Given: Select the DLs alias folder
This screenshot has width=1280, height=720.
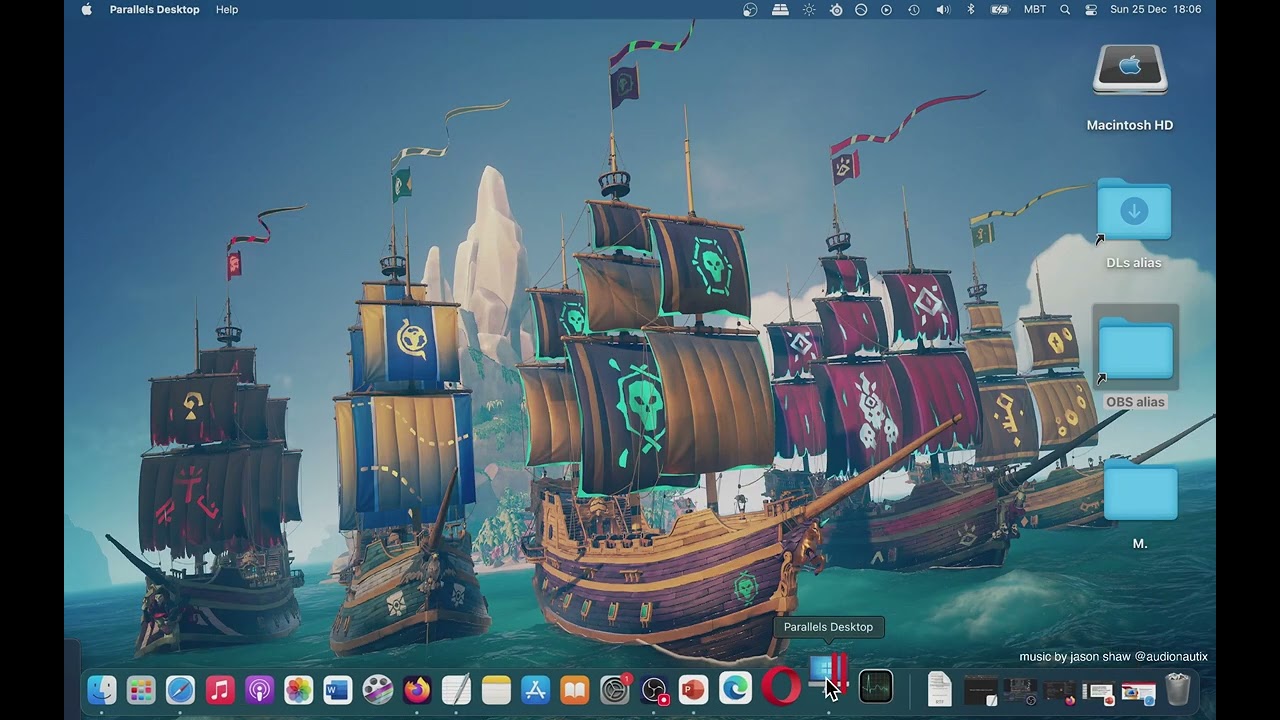Looking at the screenshot, I should (1134, 210).
